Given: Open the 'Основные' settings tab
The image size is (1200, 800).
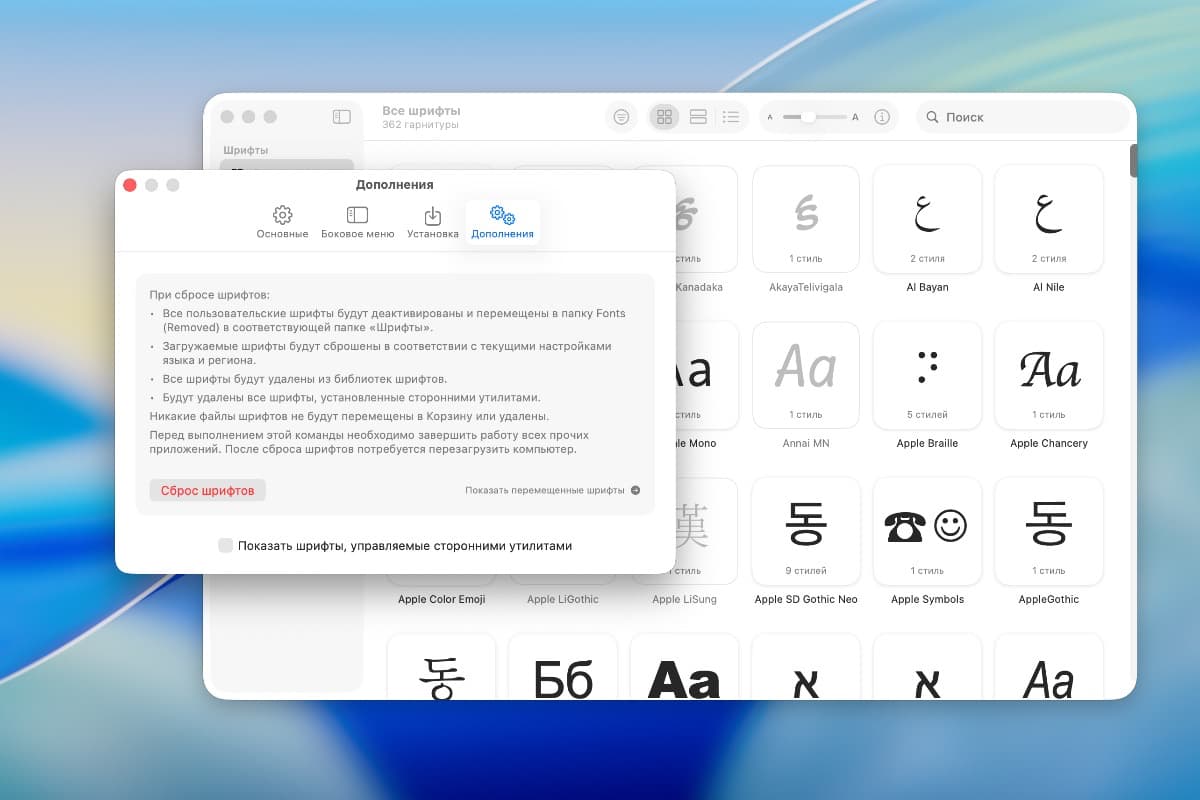Looking at the screenshot, I should click(282, 222).
